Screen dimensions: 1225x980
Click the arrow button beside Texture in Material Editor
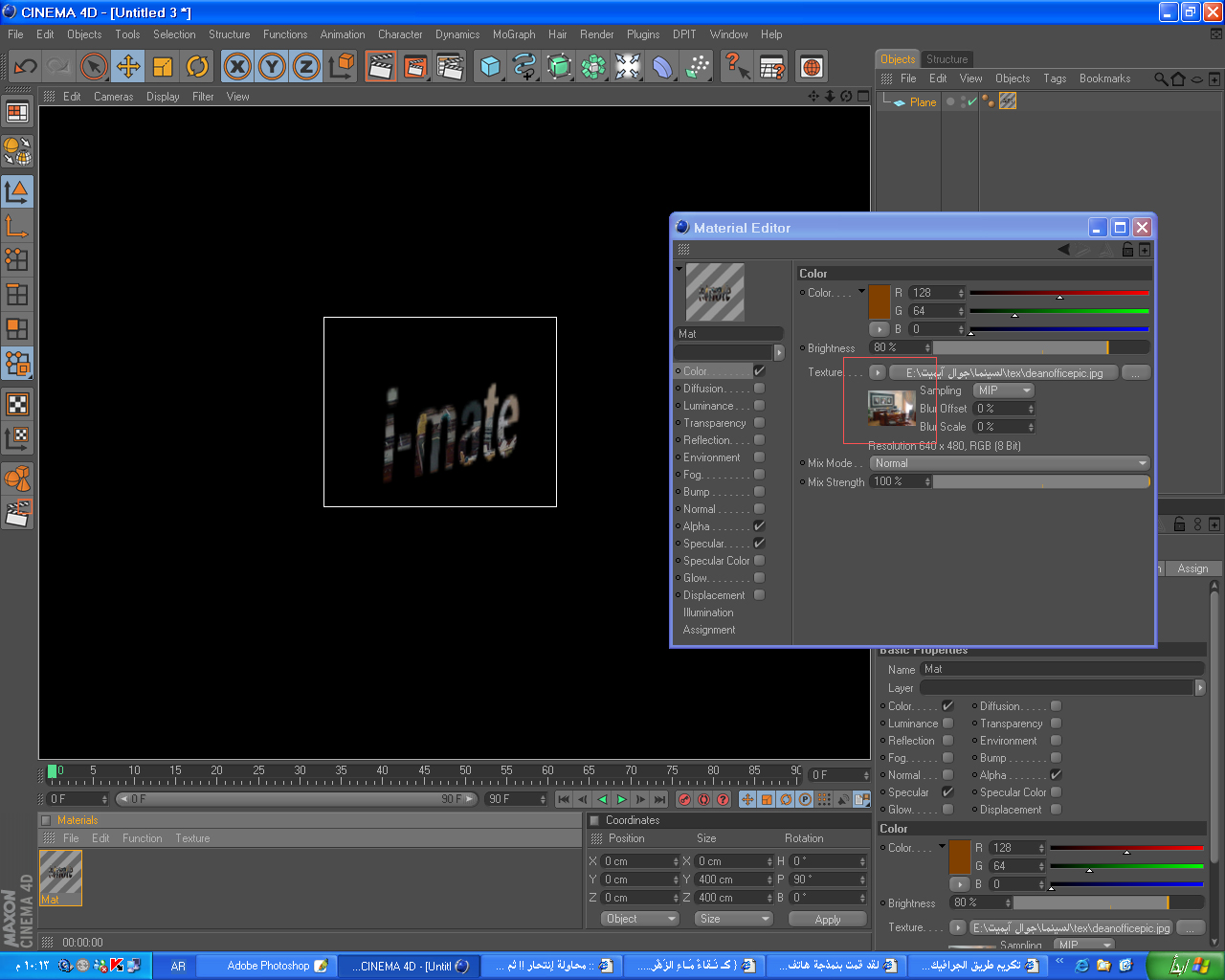[878, 372]
